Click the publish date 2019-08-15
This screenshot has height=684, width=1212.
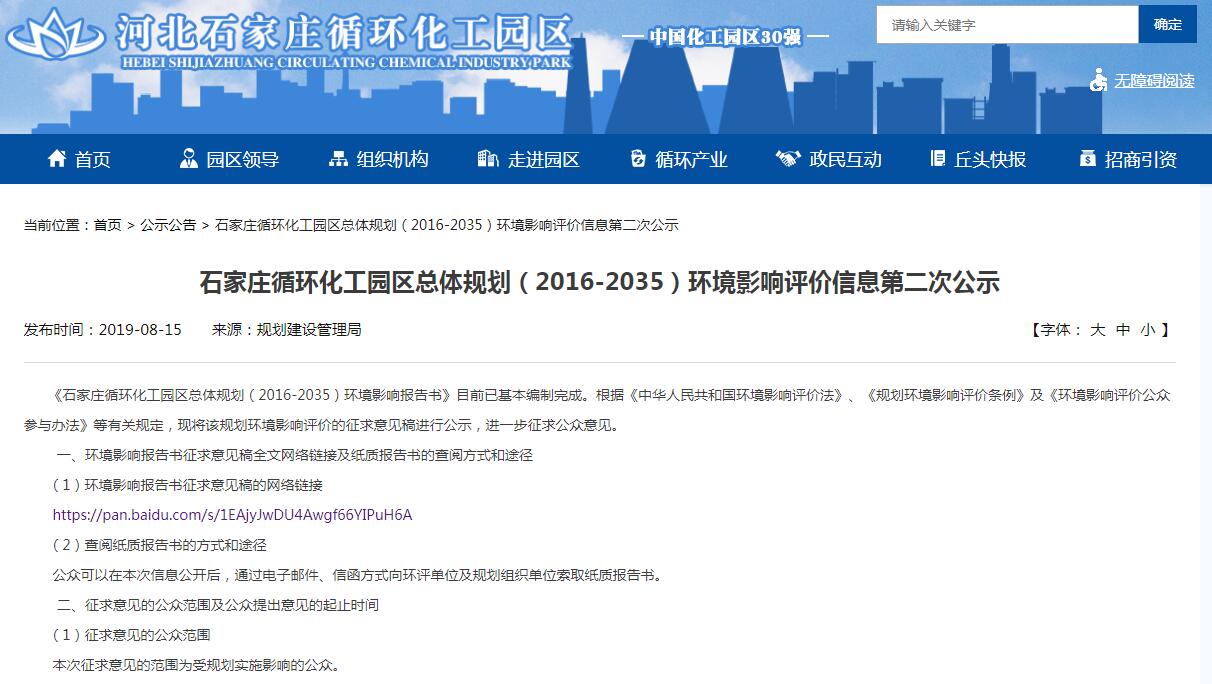[x=140, y=329]
